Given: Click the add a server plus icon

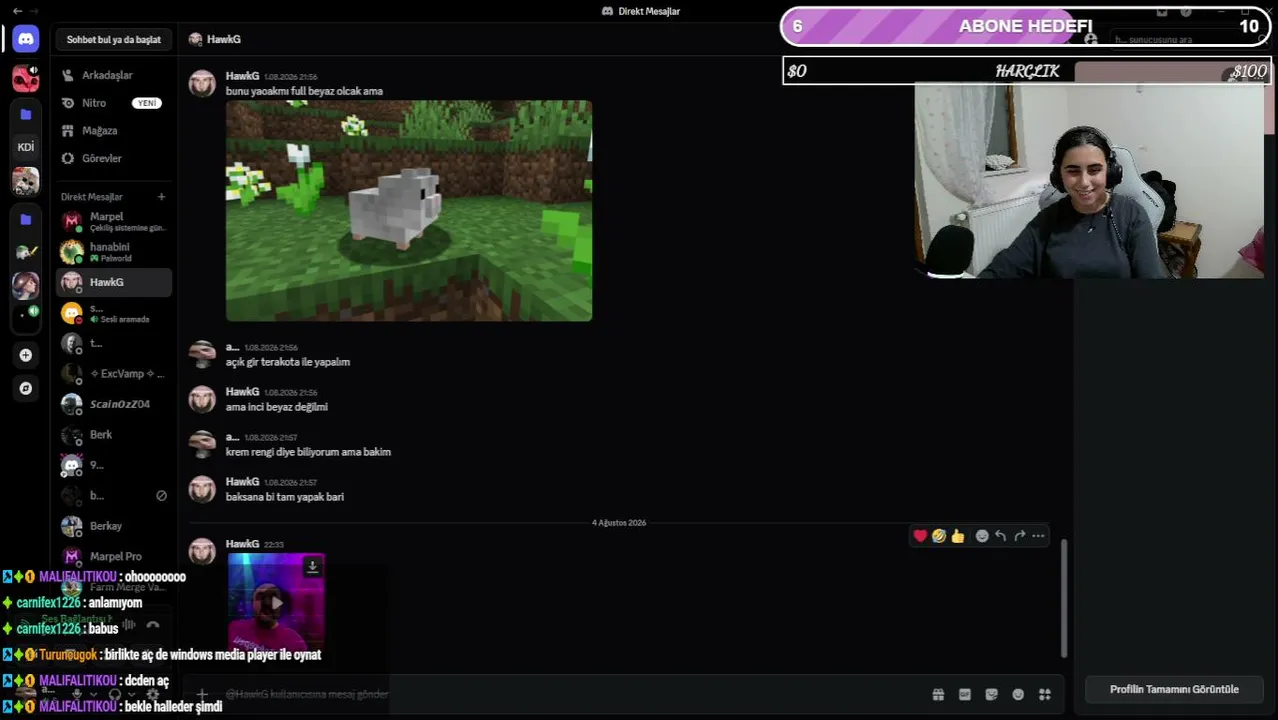Looking at the screenshot, I should (26, 355).
